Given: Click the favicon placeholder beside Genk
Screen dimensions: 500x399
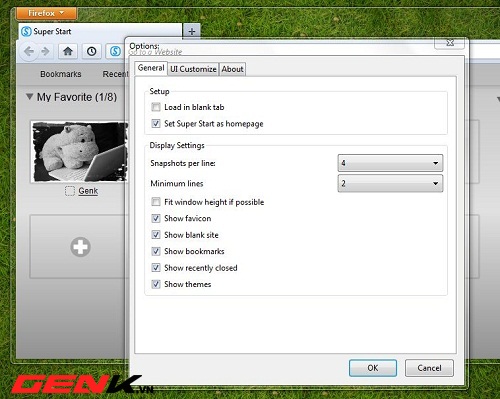Looking at the screenshot, I should click(x=70, y=191).
